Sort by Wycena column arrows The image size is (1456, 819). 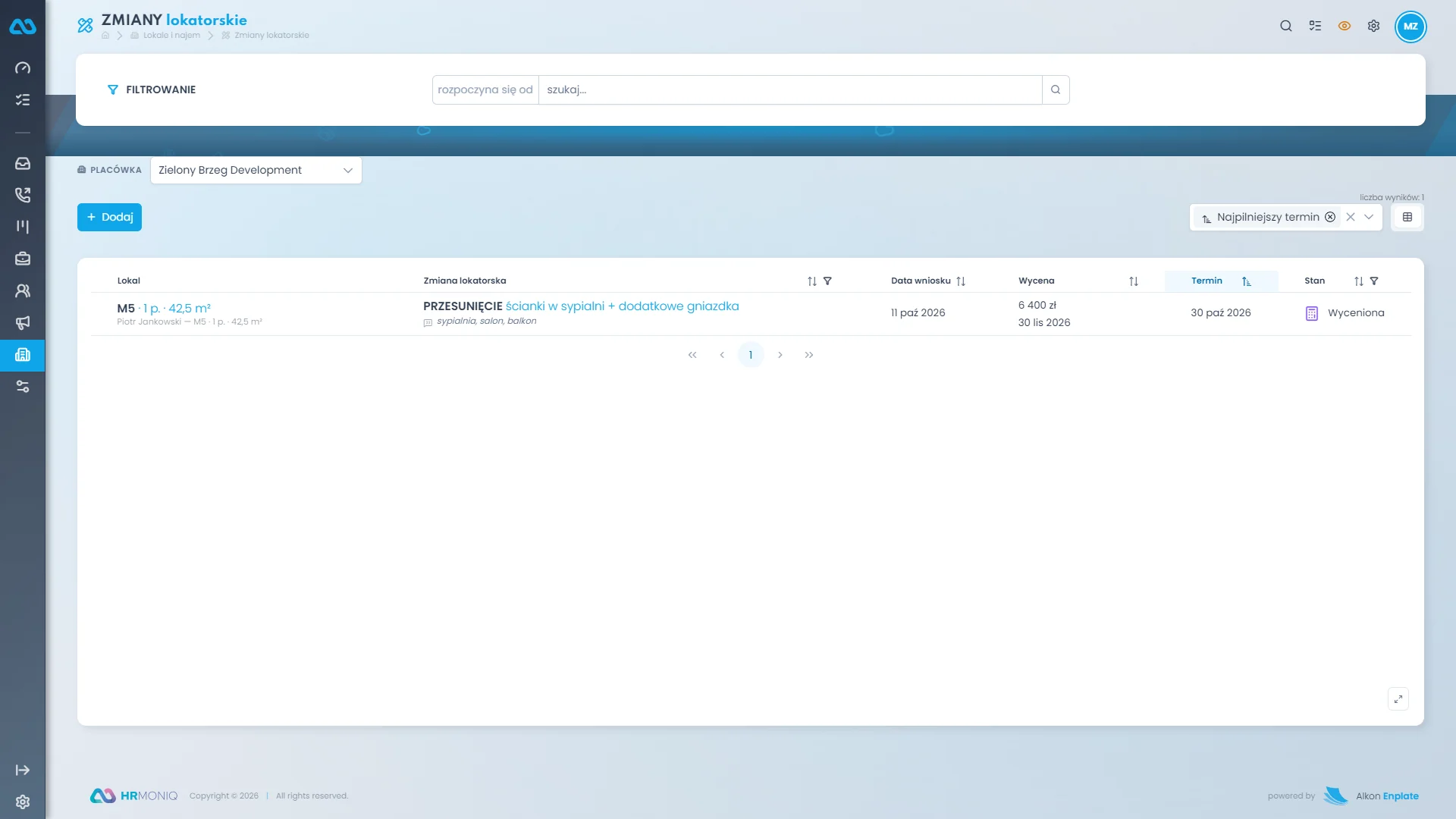(x=1134, y=281)
